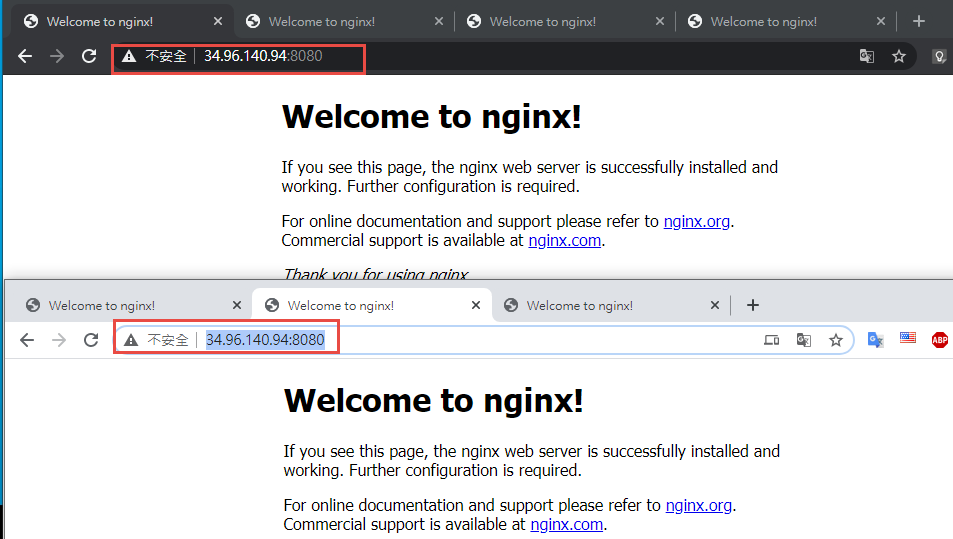Close first tab in light browser window
This screenshot has width=953, height=539.
pos(237,305)
